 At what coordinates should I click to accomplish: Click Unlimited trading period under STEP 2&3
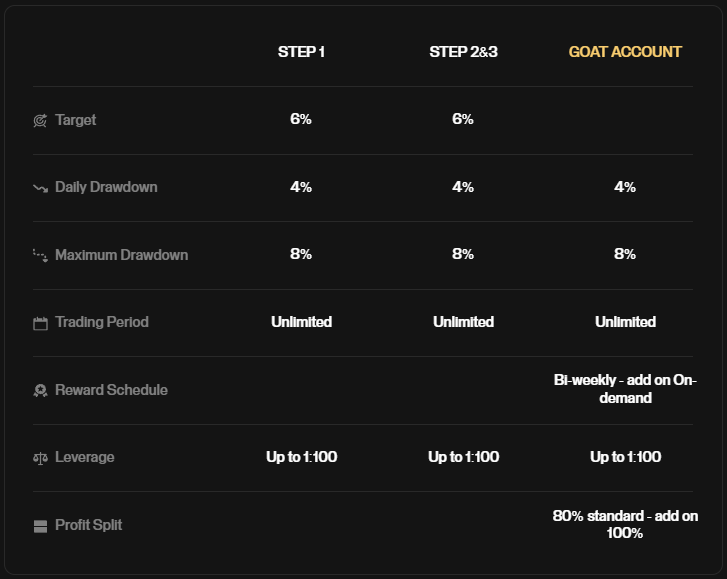[x=463, y=322]
